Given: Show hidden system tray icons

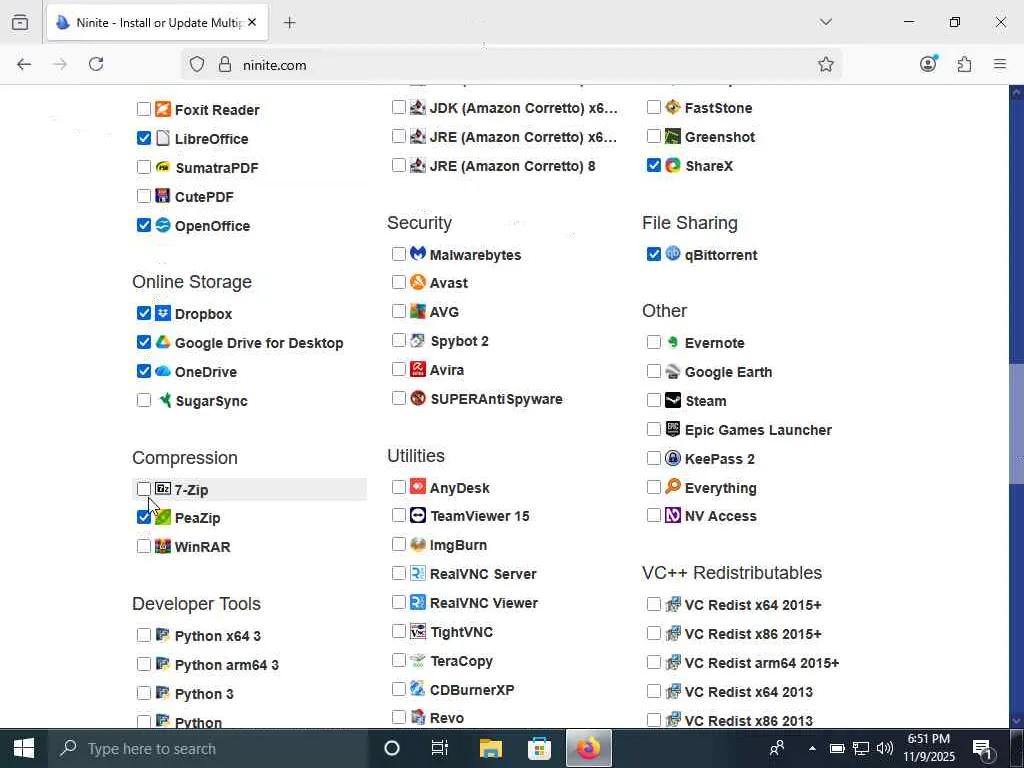Looking at the screenshot, I should 812,748.
